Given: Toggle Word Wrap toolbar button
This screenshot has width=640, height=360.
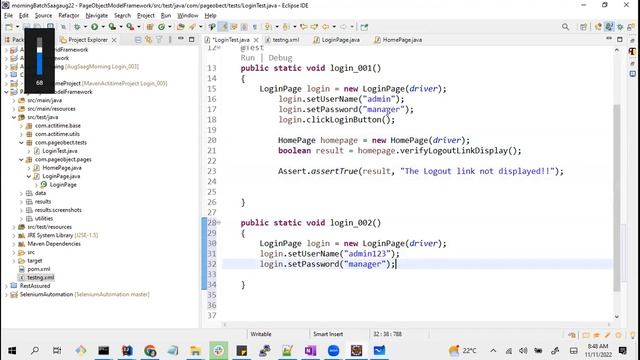Looking at the screenshot, I should [x=234, y=27].
